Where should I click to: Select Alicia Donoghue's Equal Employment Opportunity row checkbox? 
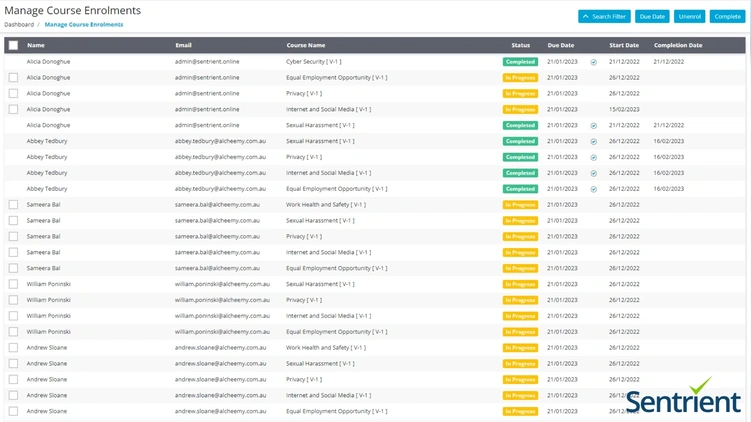tap(13, 77)
